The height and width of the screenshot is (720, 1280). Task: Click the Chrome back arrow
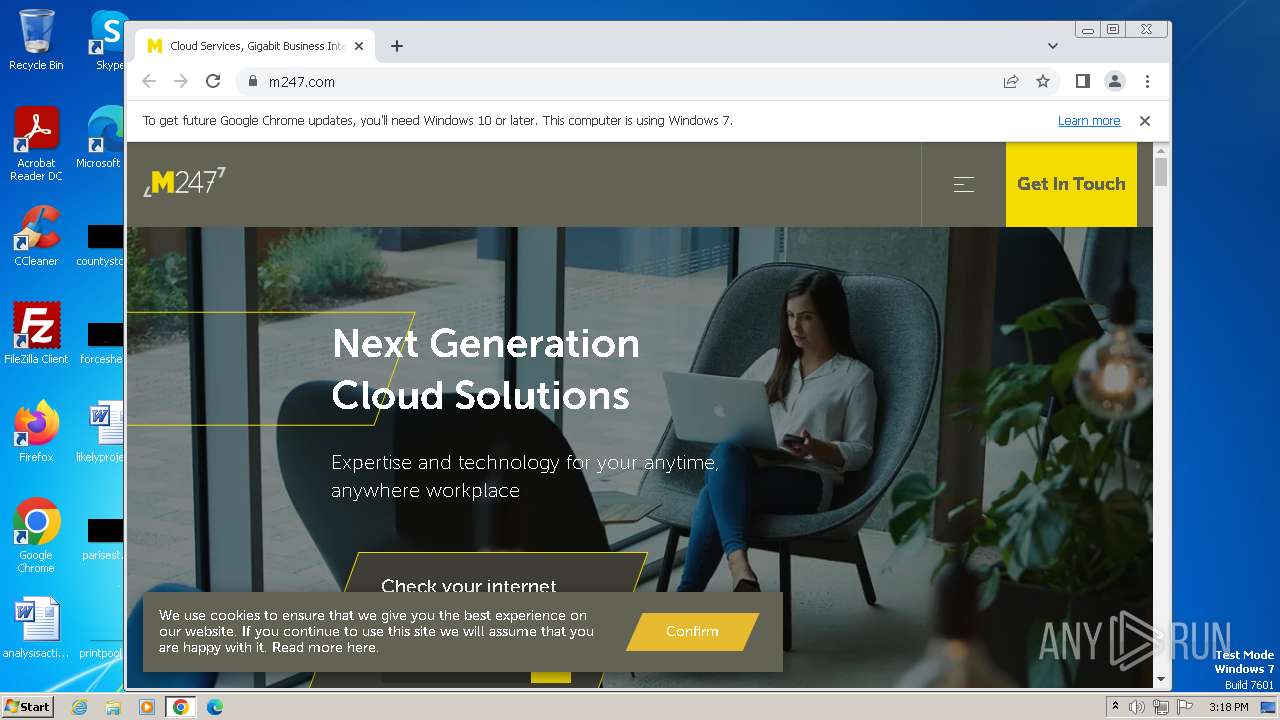pos(149,82)
